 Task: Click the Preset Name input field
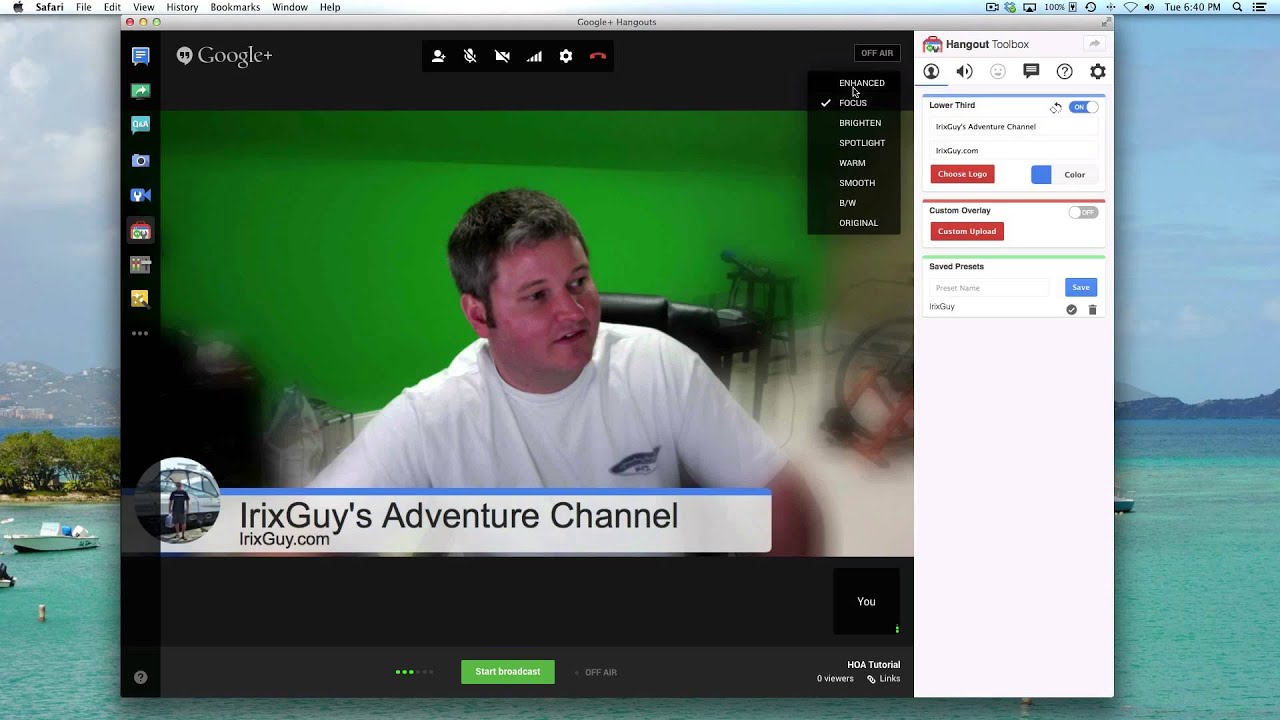point(990,288)
